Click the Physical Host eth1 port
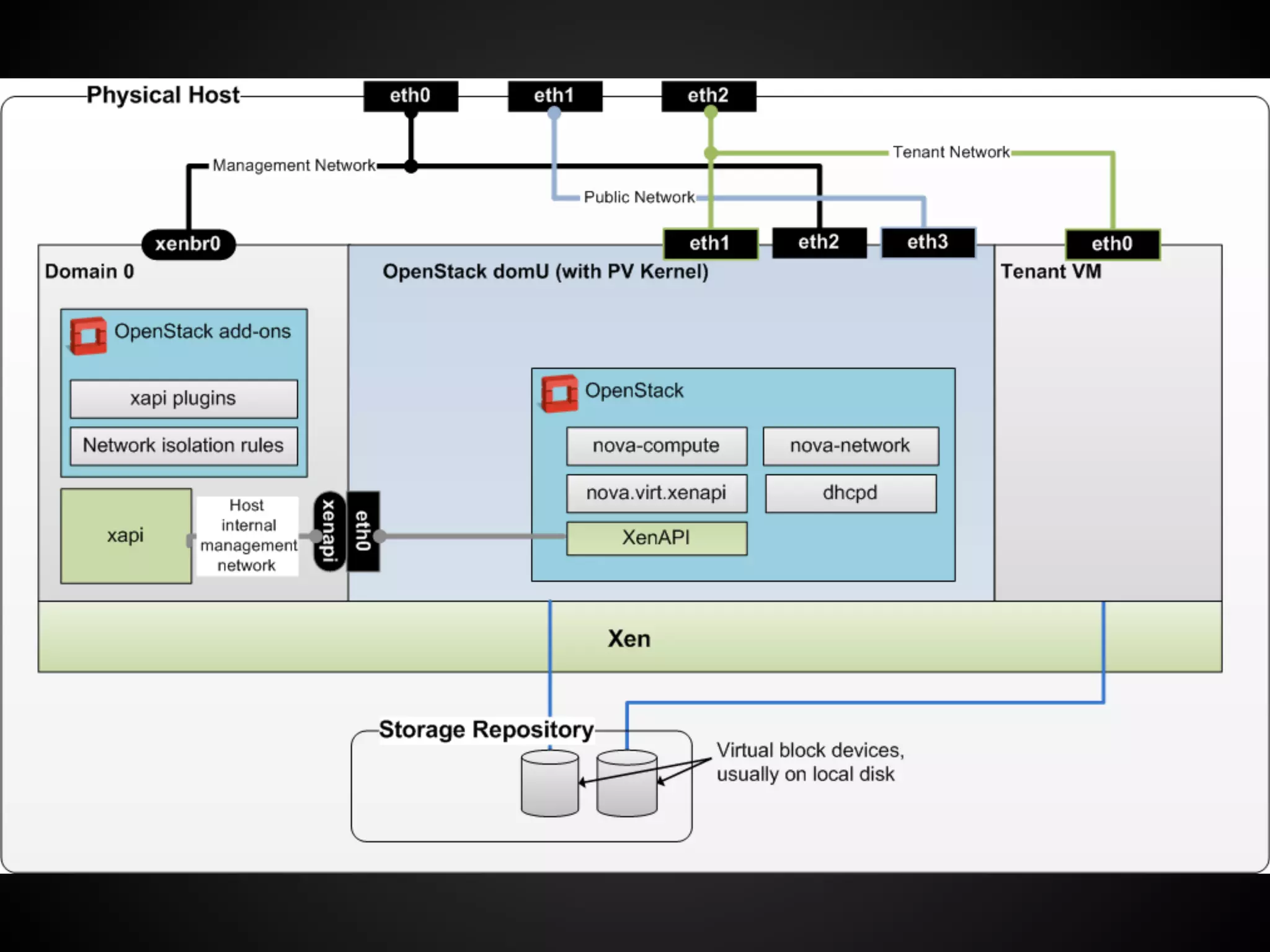The height and width of the screenshot is (952, 1270). tap(554, 95)
